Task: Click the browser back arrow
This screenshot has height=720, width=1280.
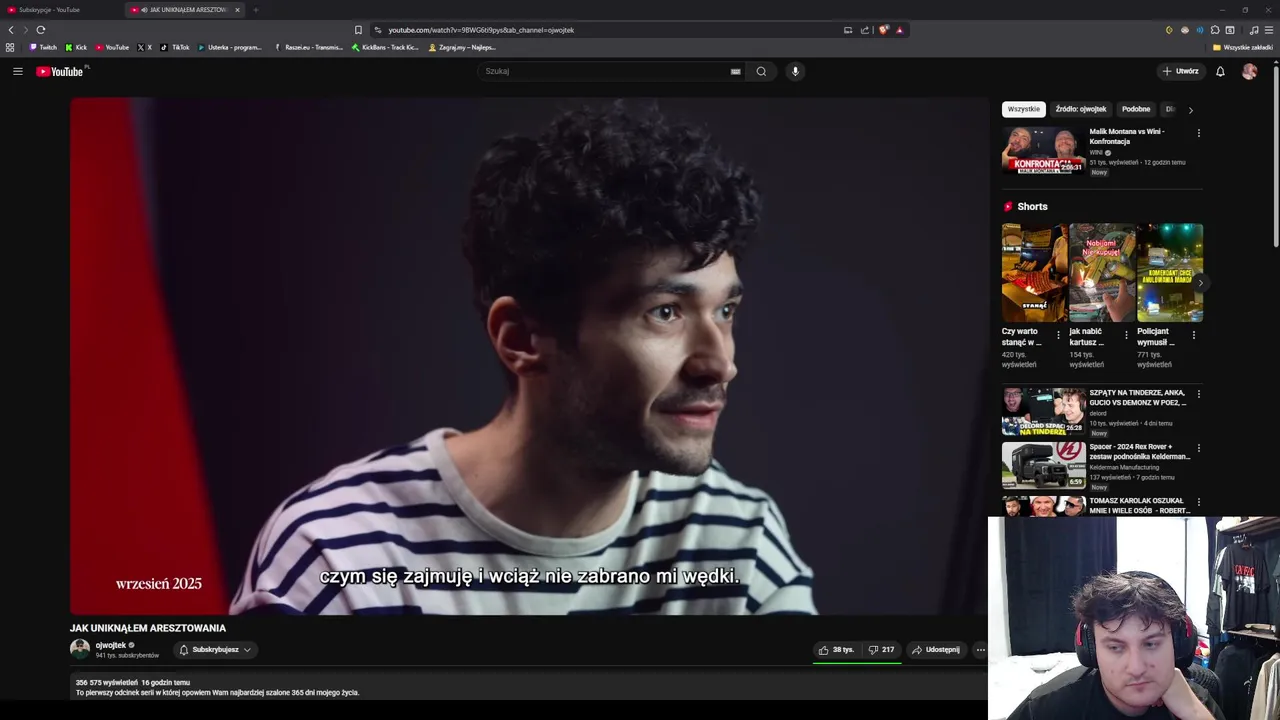Action: click(11, 30)
